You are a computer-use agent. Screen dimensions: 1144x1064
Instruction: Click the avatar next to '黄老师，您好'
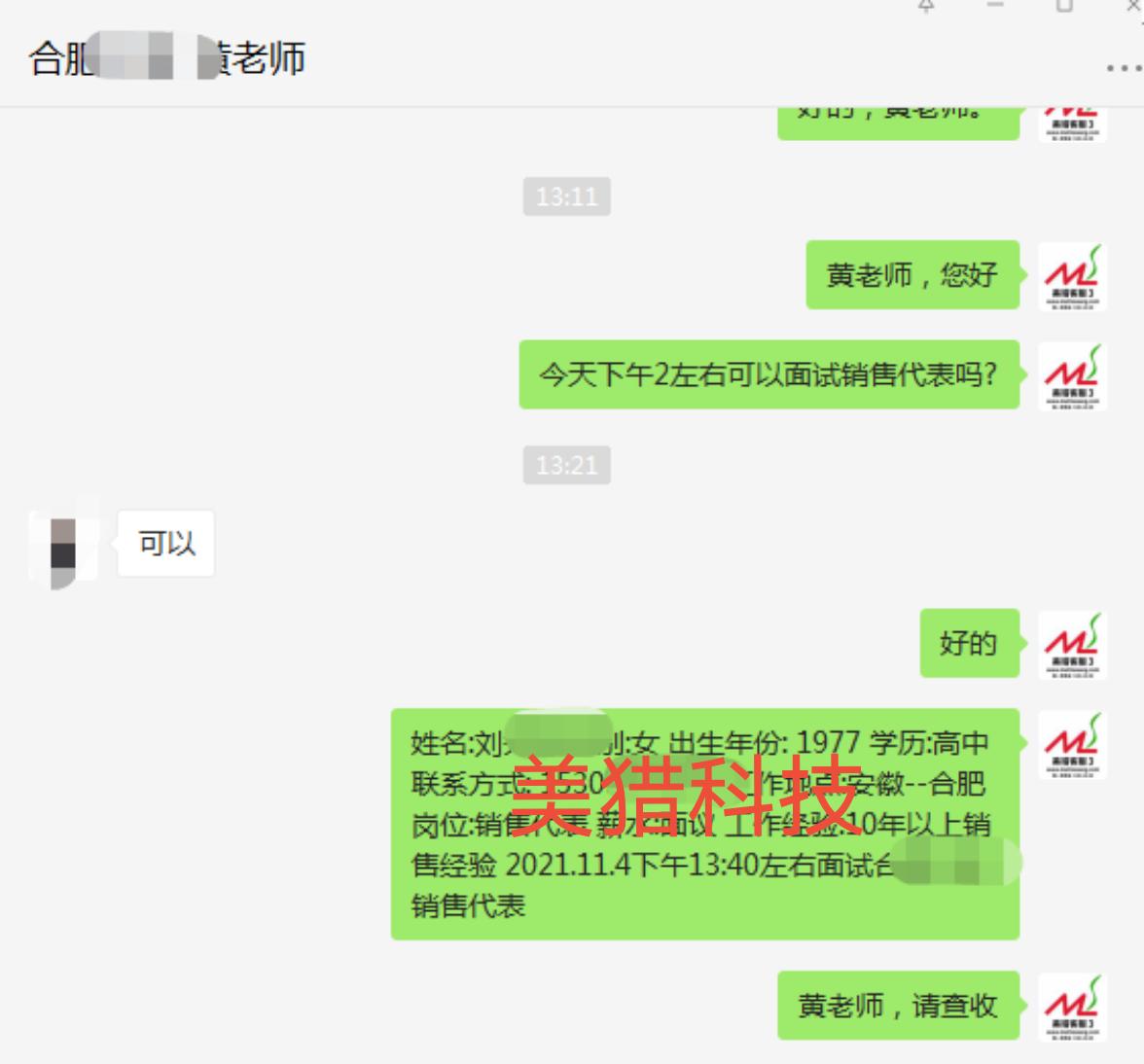click(x=1072, y=276)
